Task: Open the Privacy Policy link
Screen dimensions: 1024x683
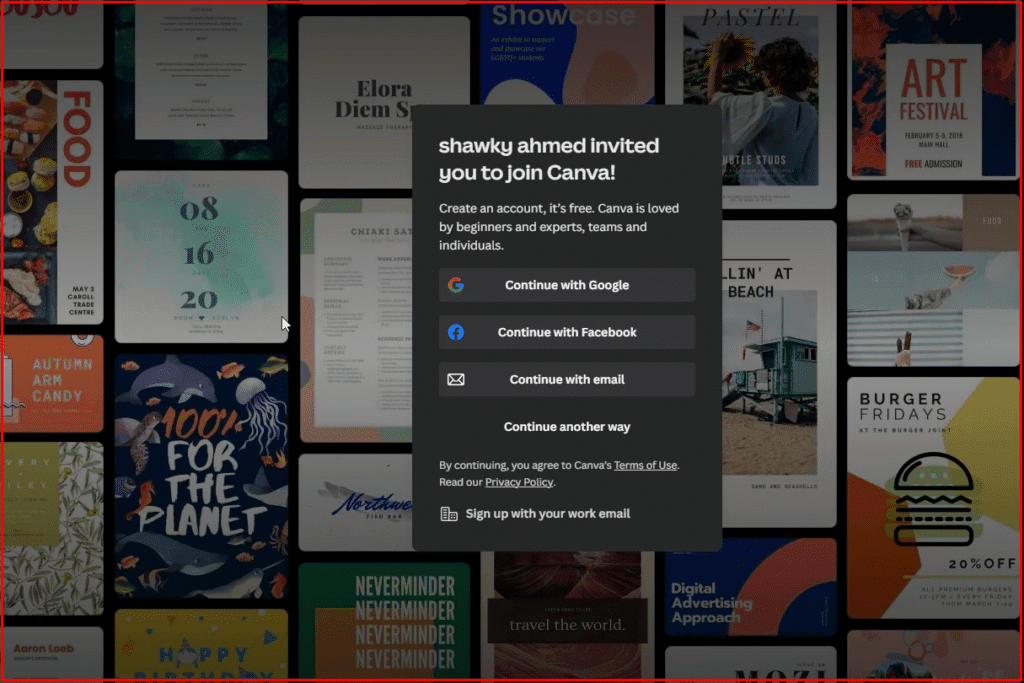Action: [x=518, y=482]
